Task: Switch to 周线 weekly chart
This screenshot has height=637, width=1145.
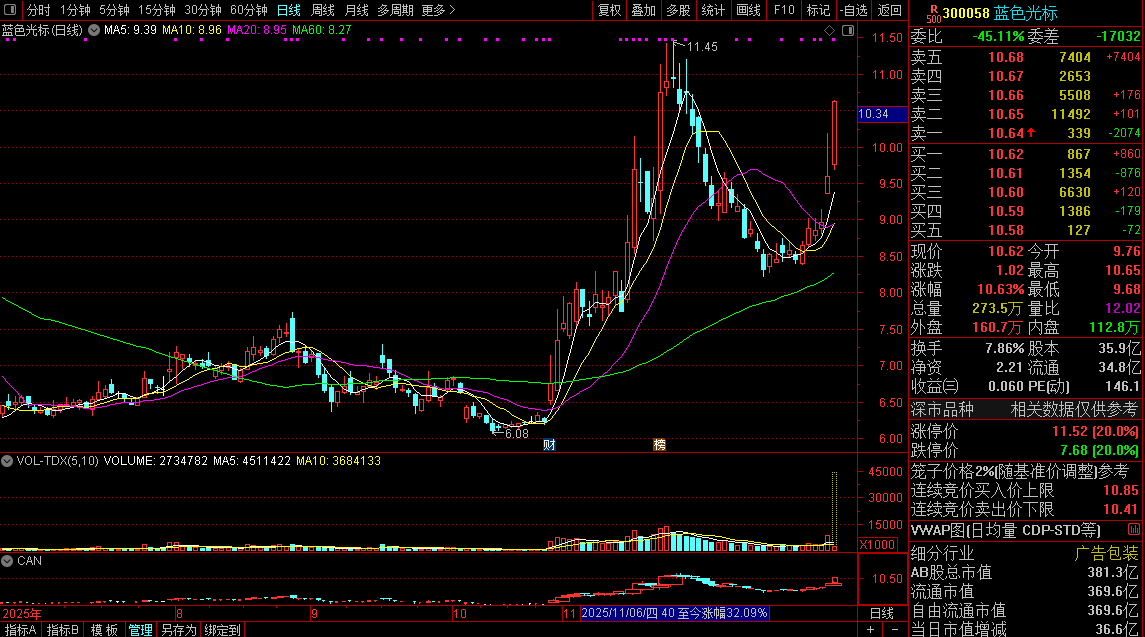Action: coord(323,10)
